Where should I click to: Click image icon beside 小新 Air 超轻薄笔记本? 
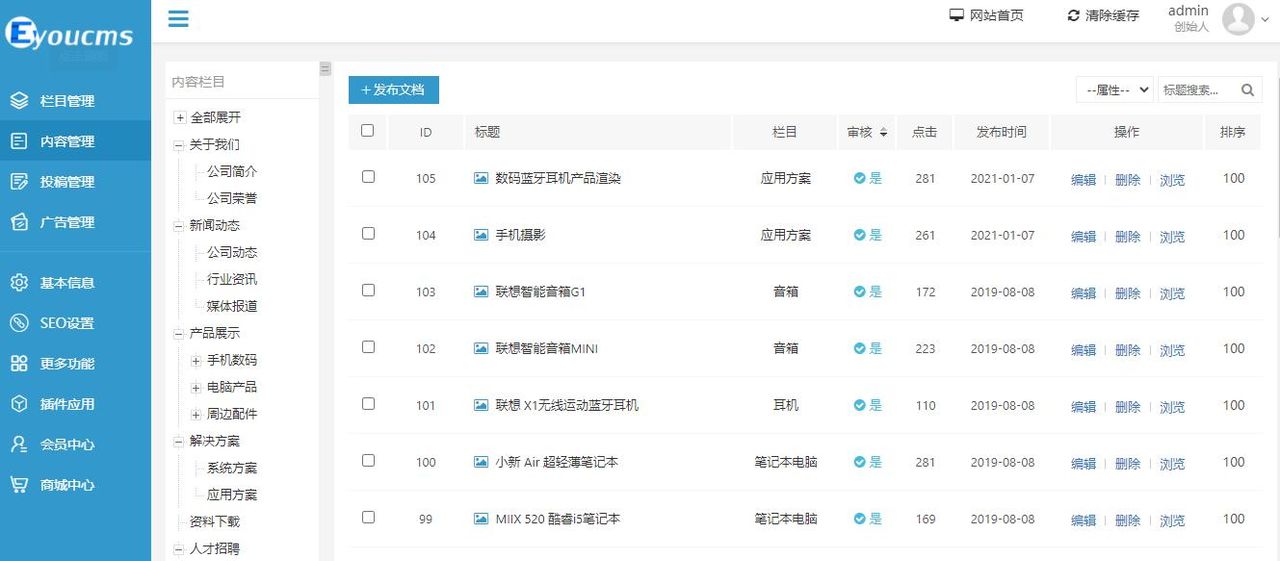tap(481, 462)
